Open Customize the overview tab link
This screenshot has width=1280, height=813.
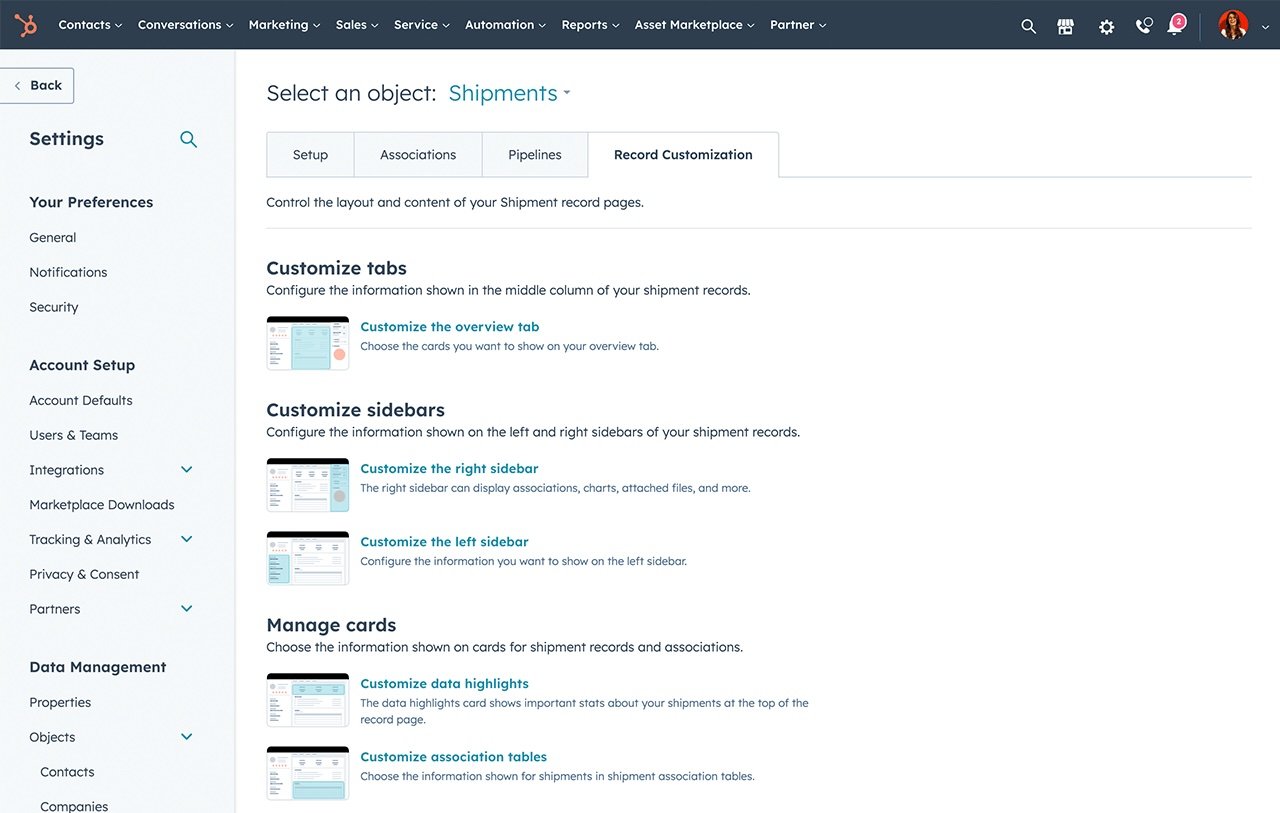449,326
